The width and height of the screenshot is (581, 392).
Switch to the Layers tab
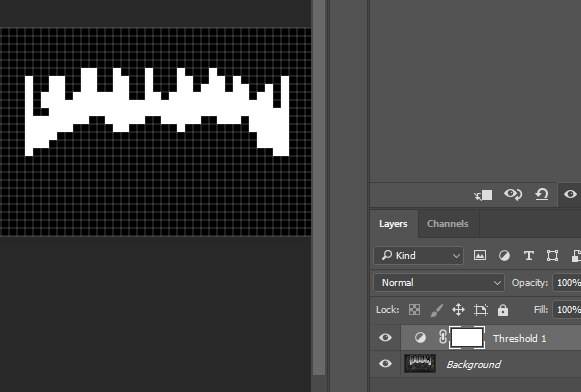tap(393, 224)
